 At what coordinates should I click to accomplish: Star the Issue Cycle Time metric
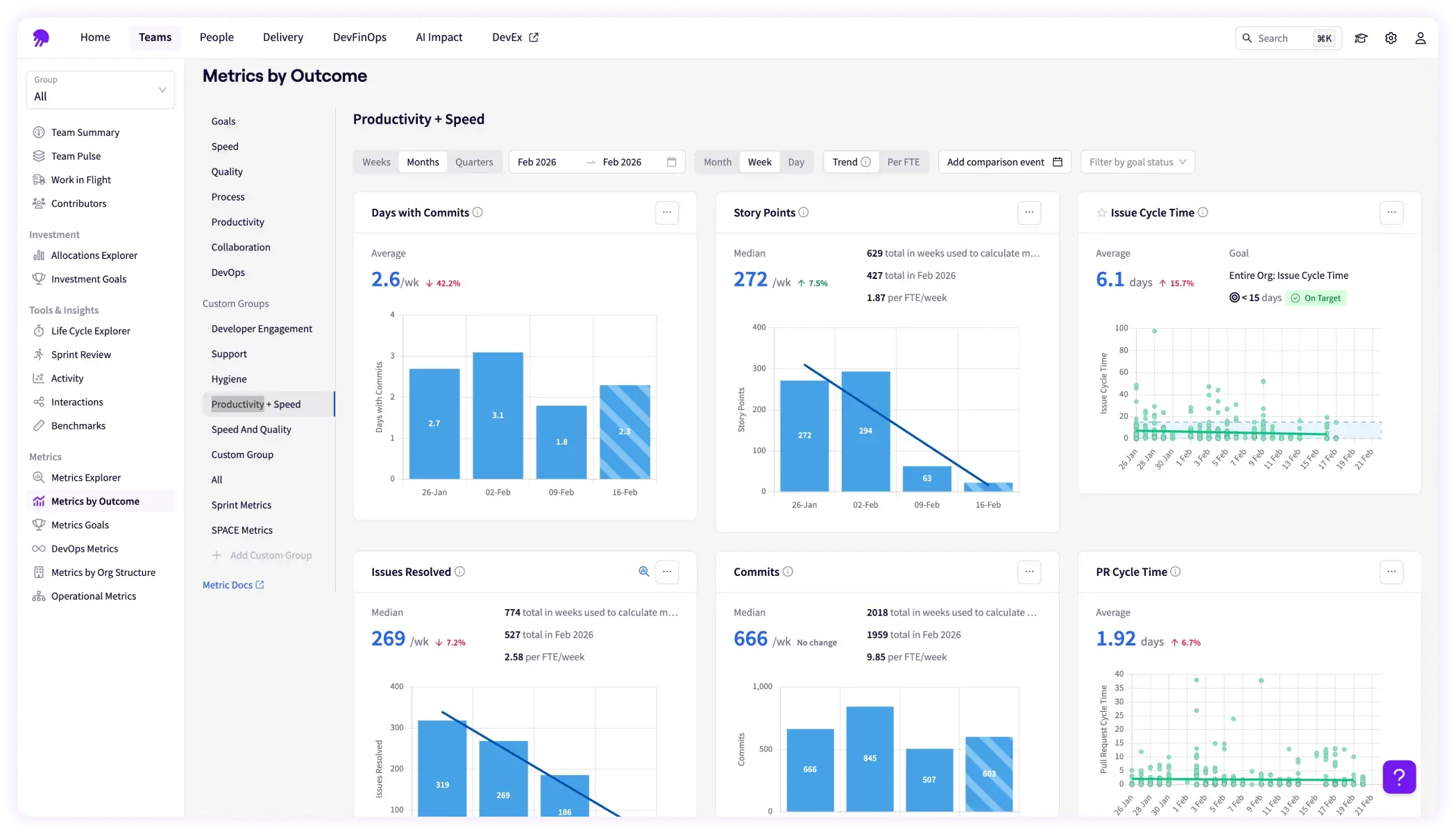point(1101,213)
